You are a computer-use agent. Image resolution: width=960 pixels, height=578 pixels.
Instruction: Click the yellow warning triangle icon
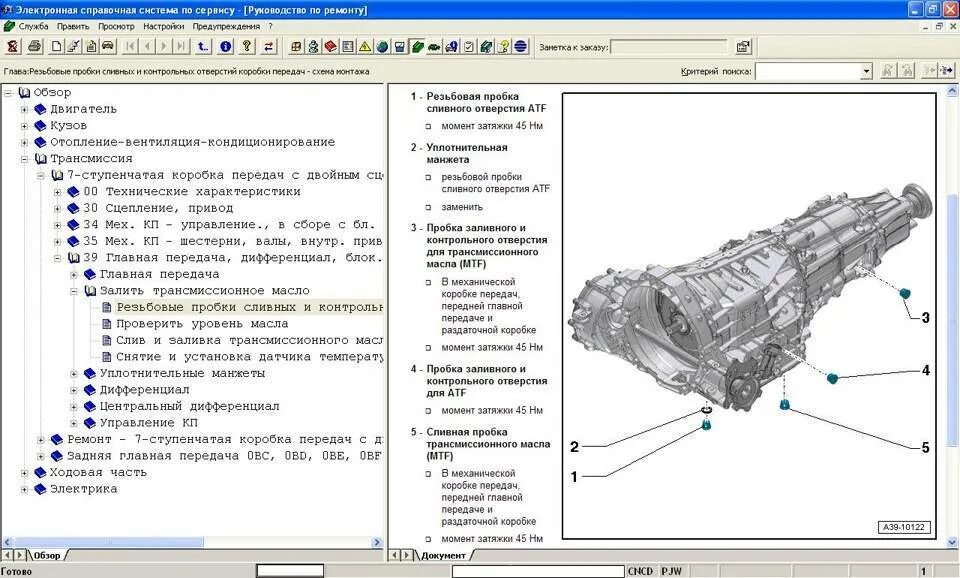click(365, 47)
